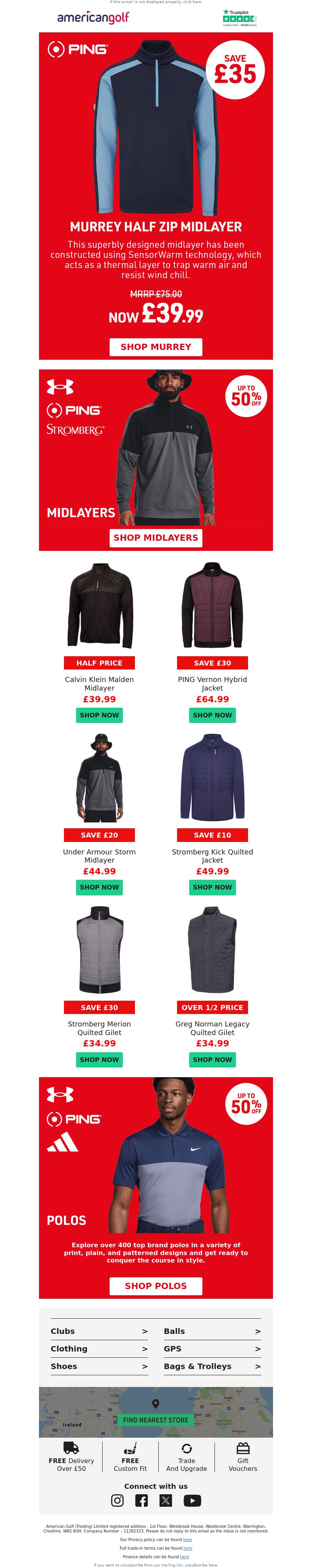Click Shop Now under PING Vernon Hybrid Jacket
The image size is (312, 1568).
point(212,715)
